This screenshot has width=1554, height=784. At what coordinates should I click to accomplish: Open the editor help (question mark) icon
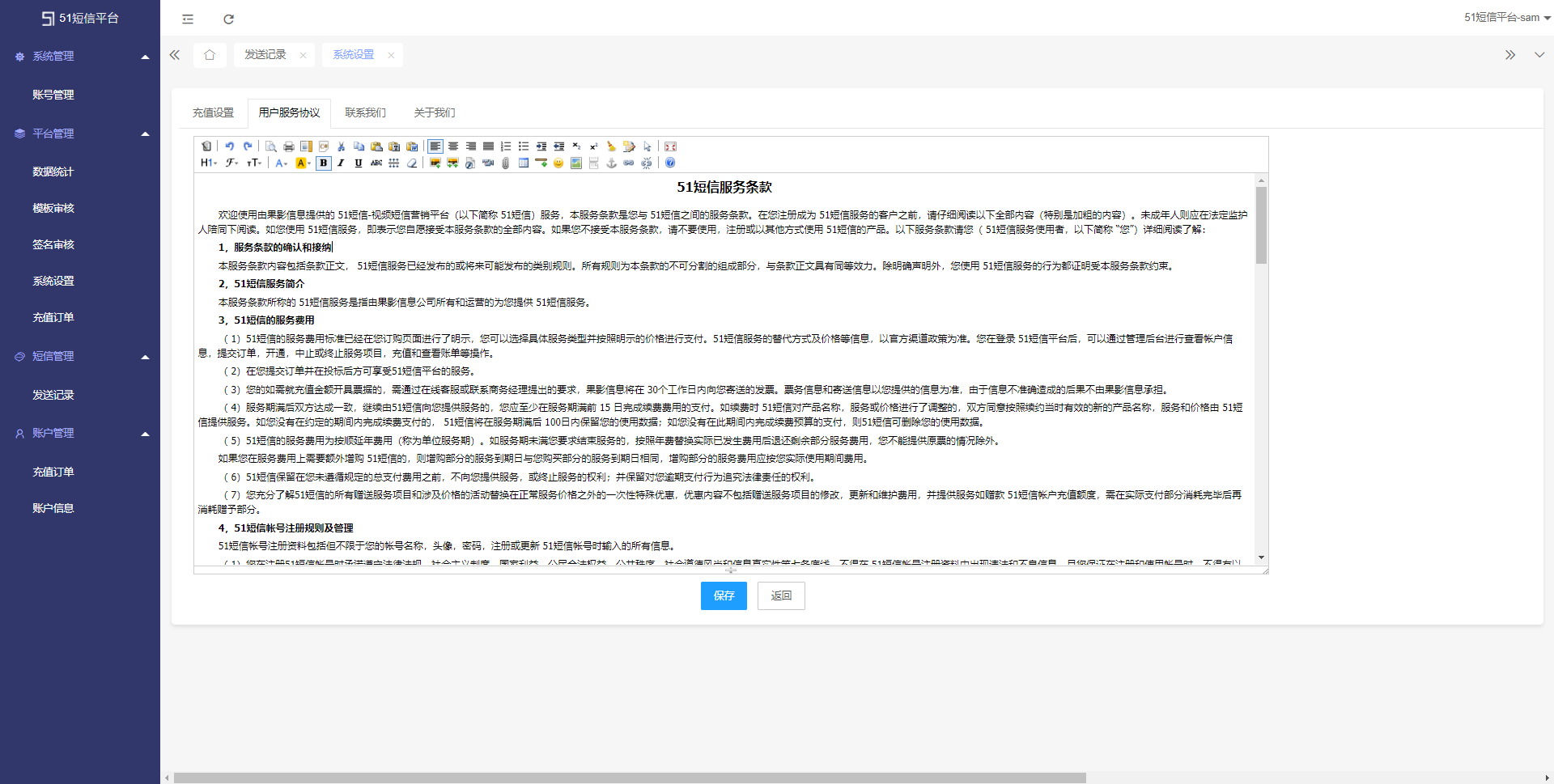point(670,163)
